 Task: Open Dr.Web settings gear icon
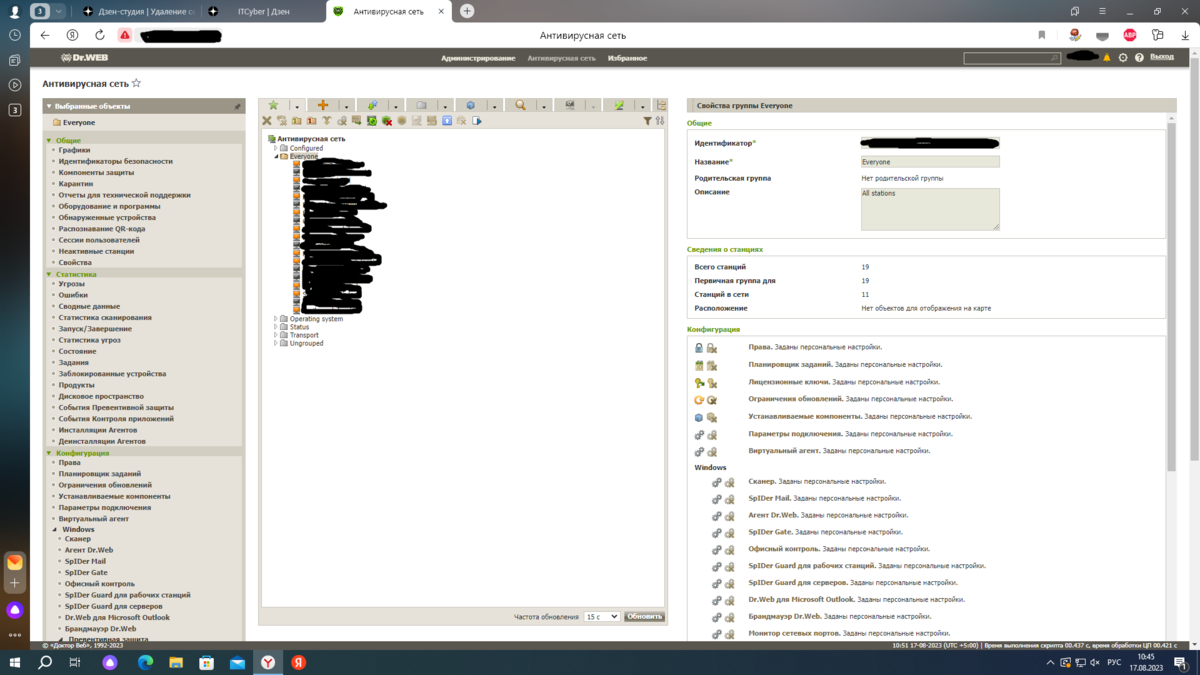[x=1123, y=58]
